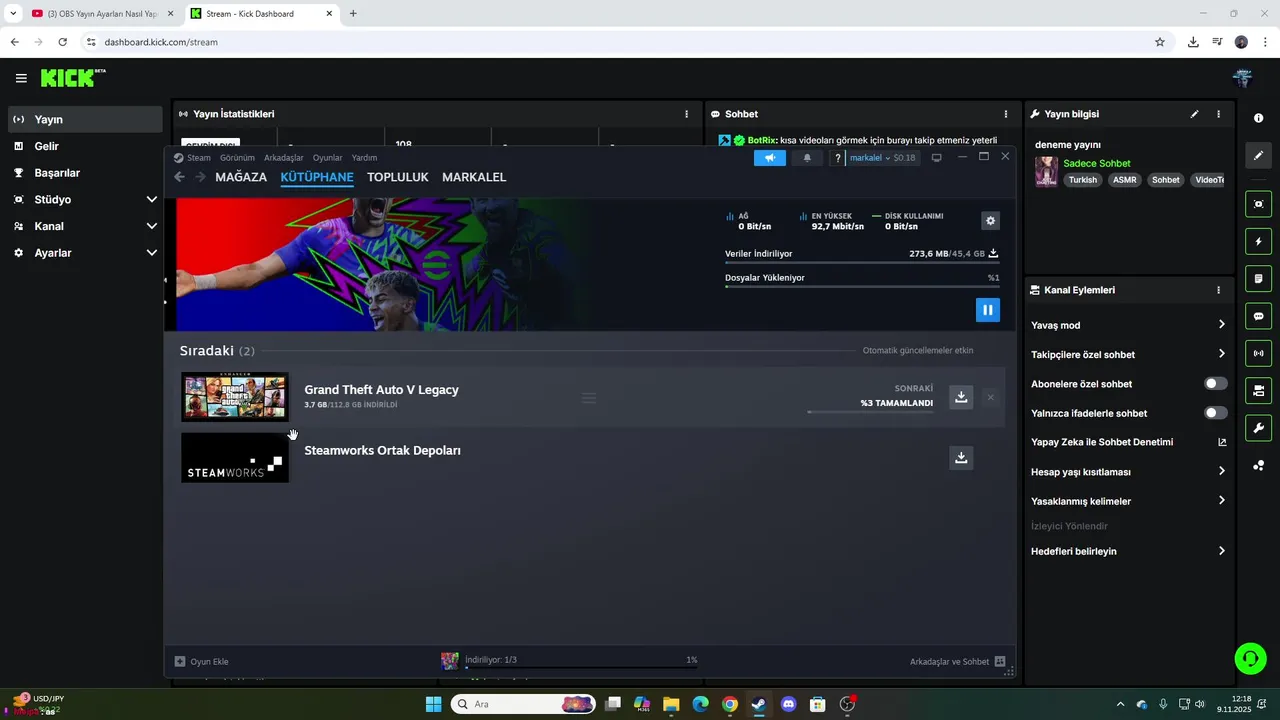Open Steam MAĞAZA tab
Screen dimensions: 1280x720
click(x=241, y=177)
